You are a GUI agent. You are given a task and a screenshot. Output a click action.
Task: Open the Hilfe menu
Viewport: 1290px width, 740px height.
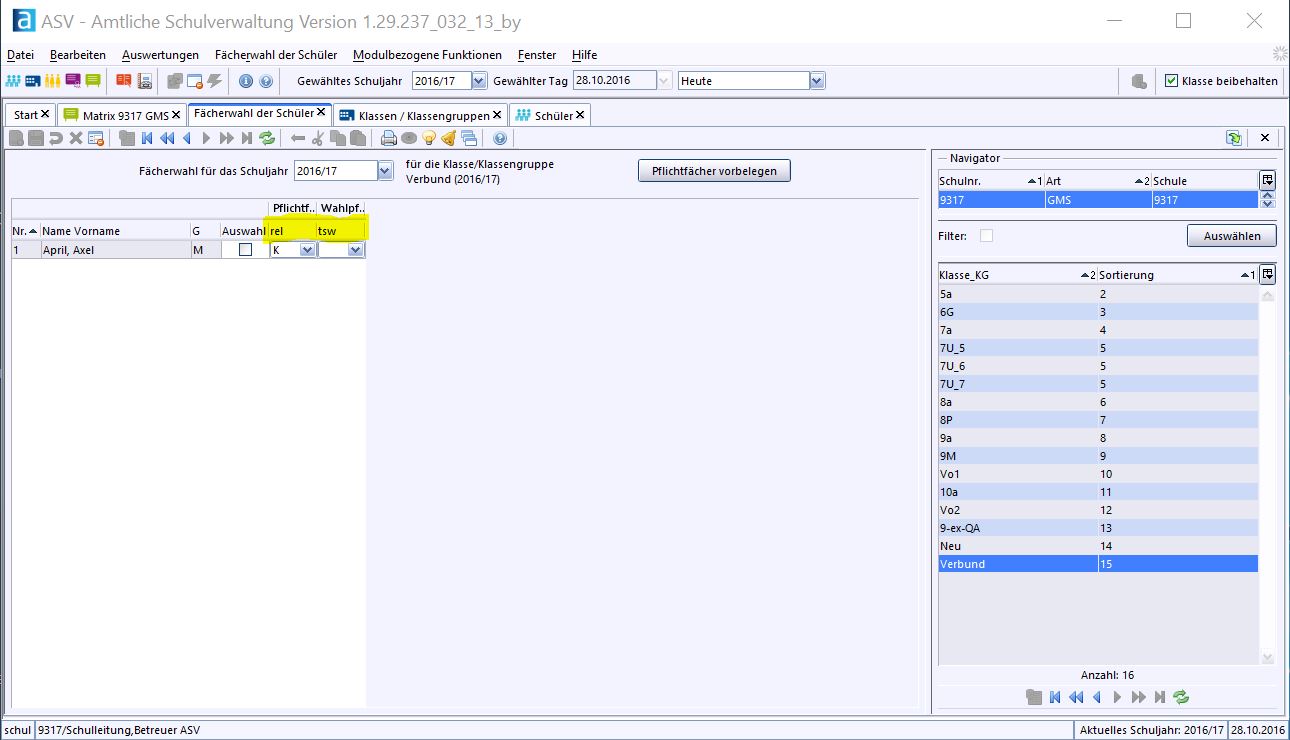584,55
